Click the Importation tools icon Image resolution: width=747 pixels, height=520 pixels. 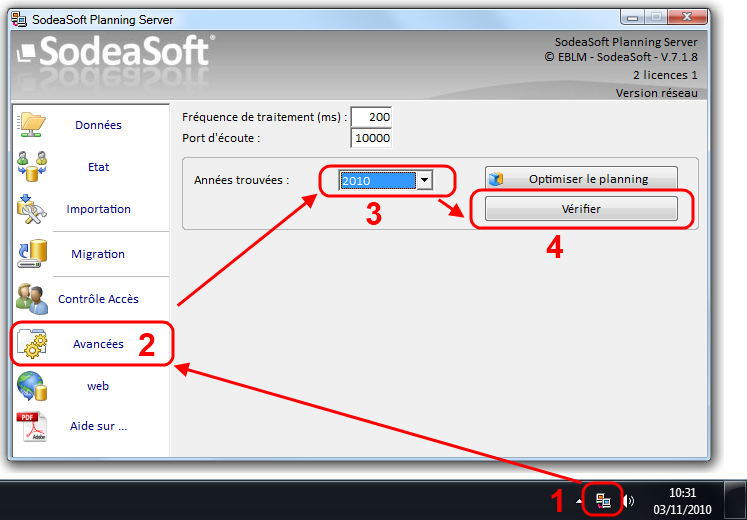pos(32,209)
